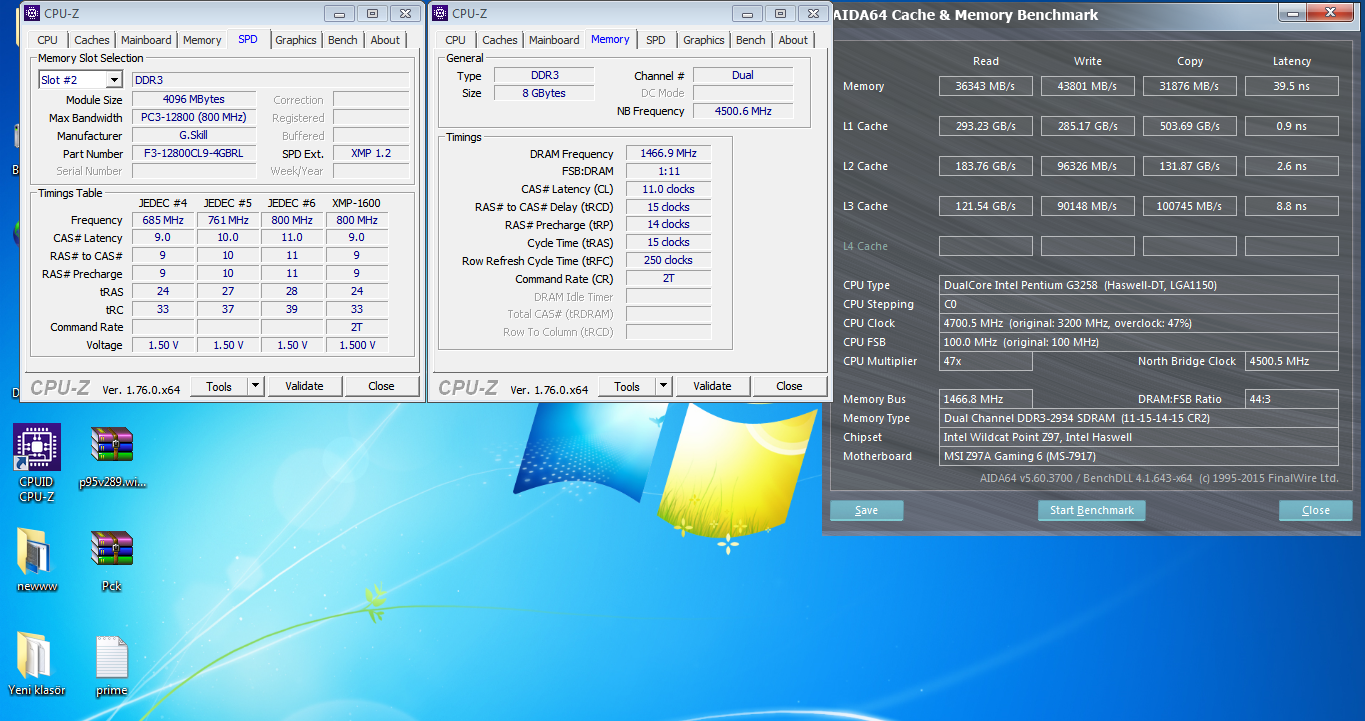The image size is (1365, 721).
Task: Click the Tools button in the Memory CPU-Z window
Action: click(x=627, y=386)
